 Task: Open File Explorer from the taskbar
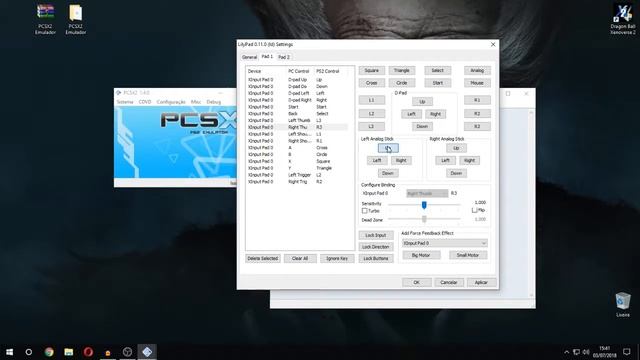(69, 352)
